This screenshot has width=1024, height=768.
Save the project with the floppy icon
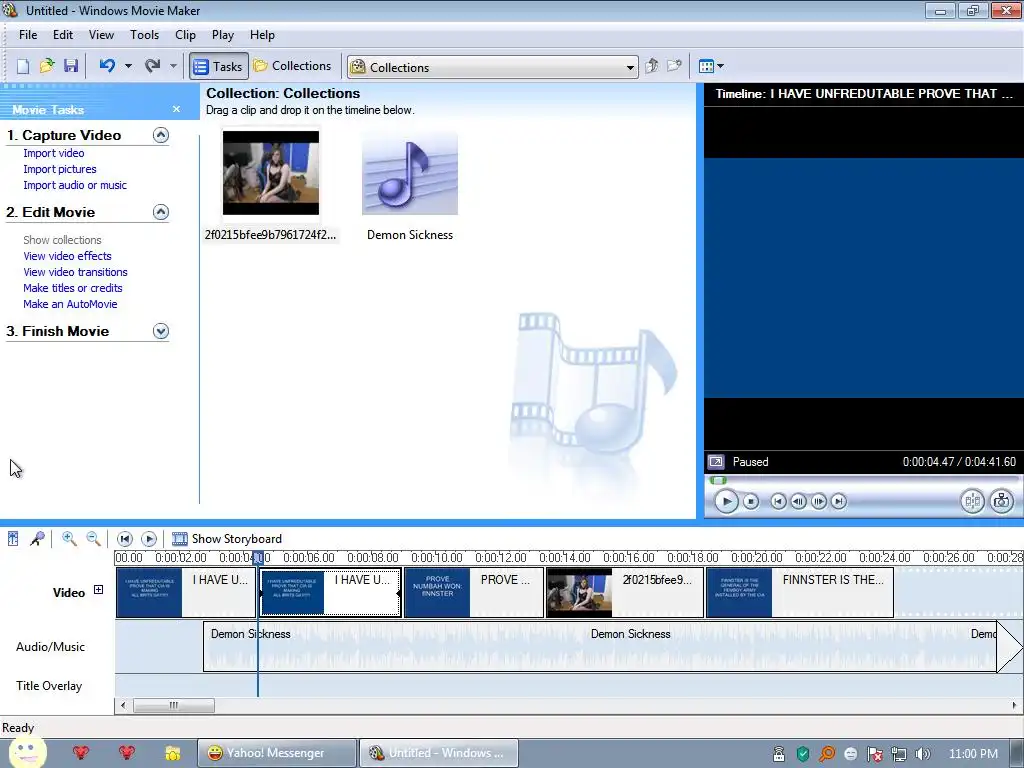click(71, 66)
